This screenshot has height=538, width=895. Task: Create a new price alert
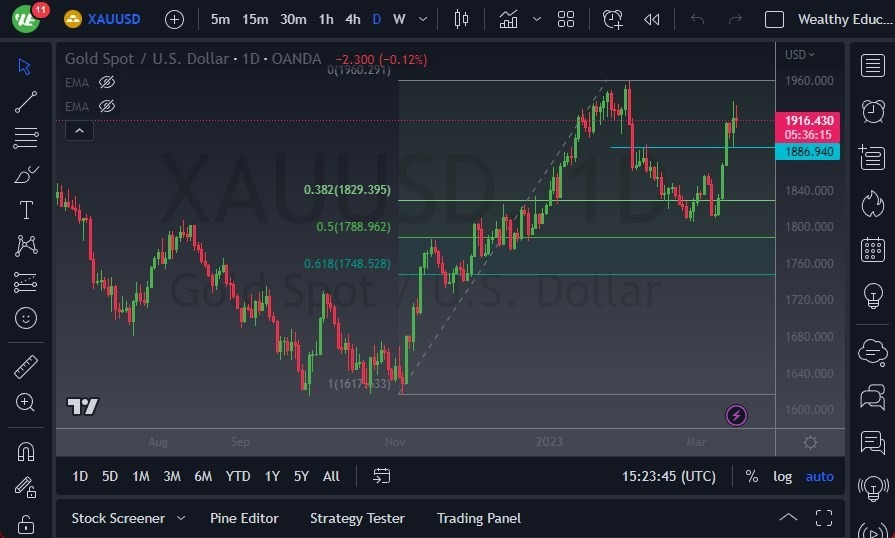[x=612, y=19]
